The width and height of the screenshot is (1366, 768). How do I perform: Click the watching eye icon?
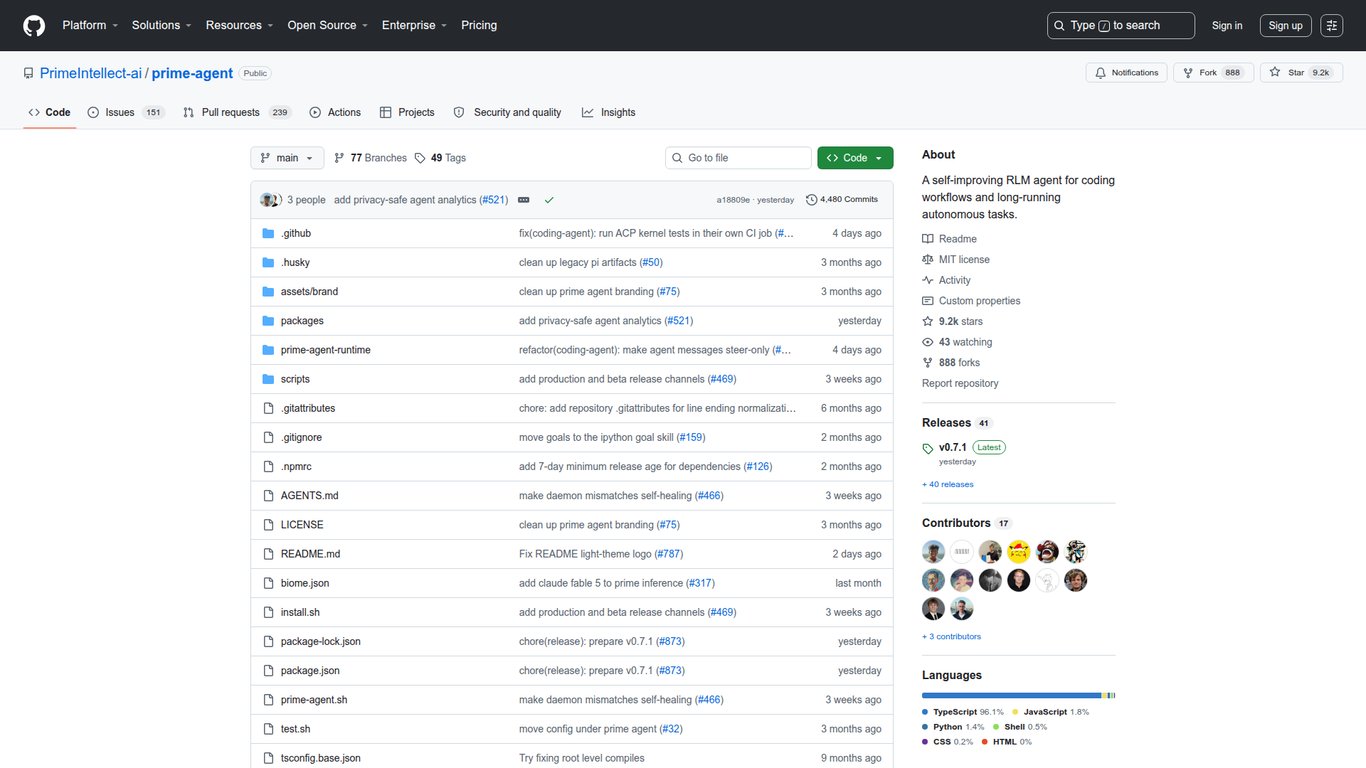pyautogui.click(x=928, y=342)
